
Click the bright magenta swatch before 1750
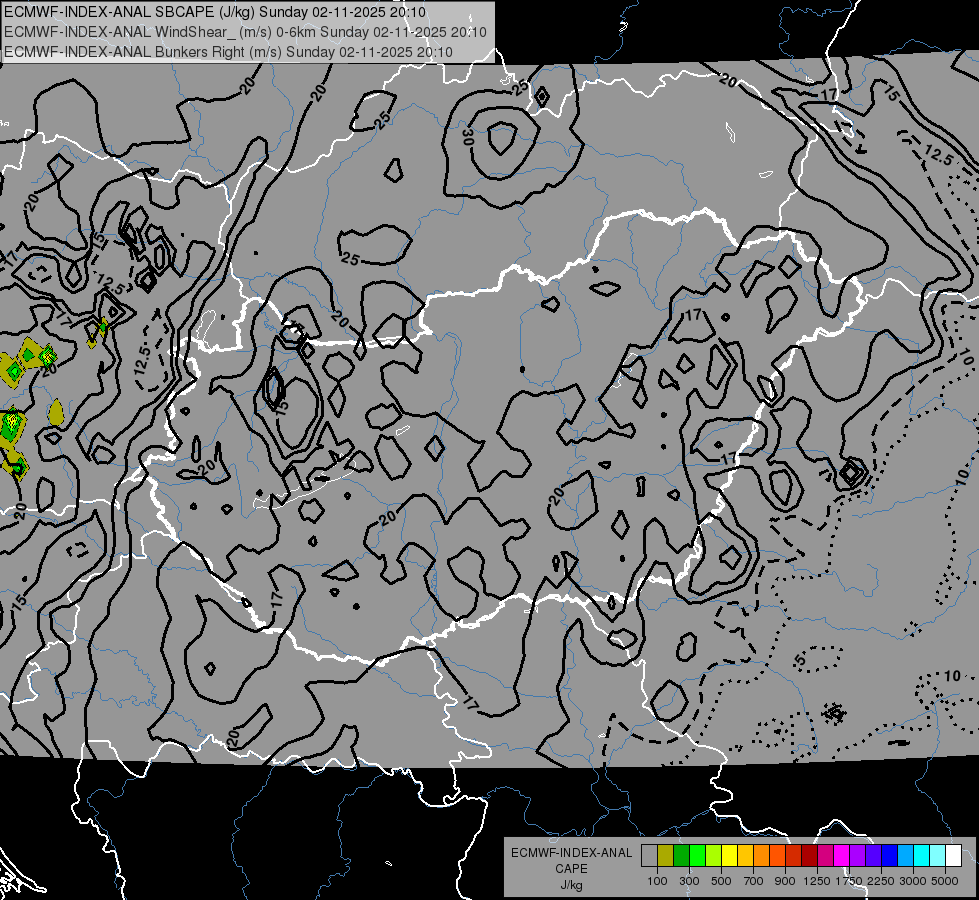842,856
